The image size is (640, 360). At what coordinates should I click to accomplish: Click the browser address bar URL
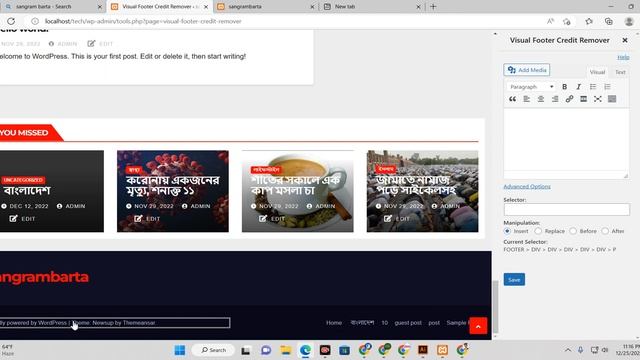(x=143, y=21)
